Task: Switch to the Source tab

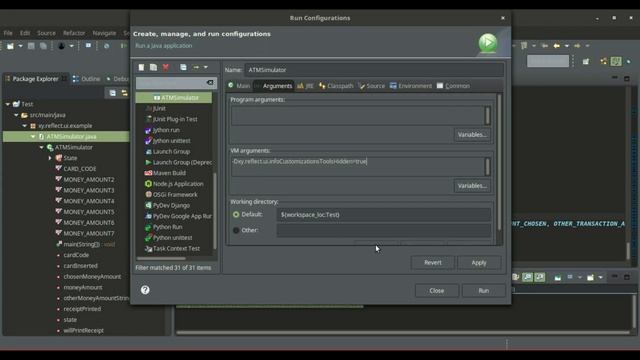Action: pyautogui.click(x=371, y=86)
